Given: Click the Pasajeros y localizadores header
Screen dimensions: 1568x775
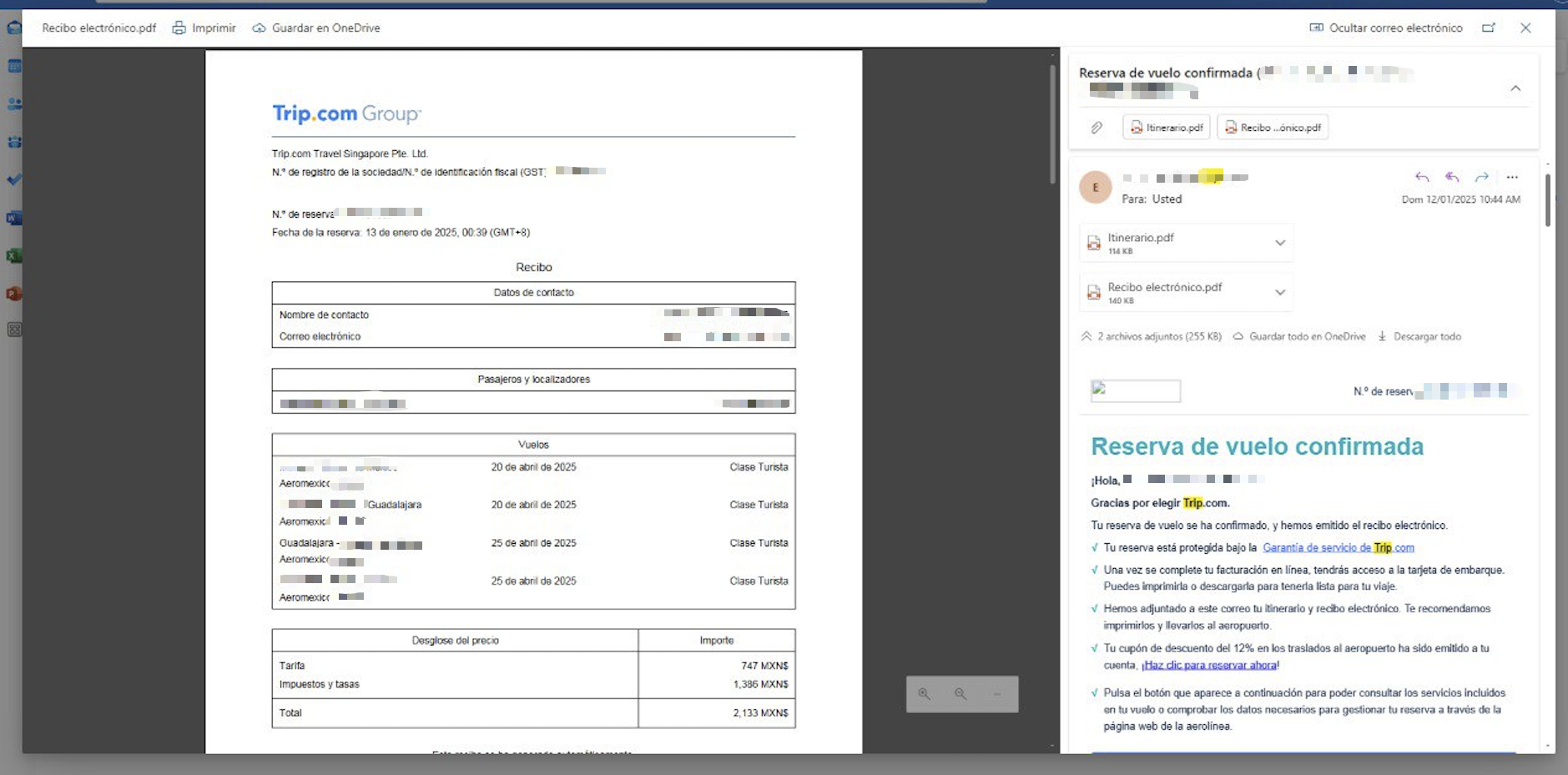Looking at the screenshot, I should (533, 380).
